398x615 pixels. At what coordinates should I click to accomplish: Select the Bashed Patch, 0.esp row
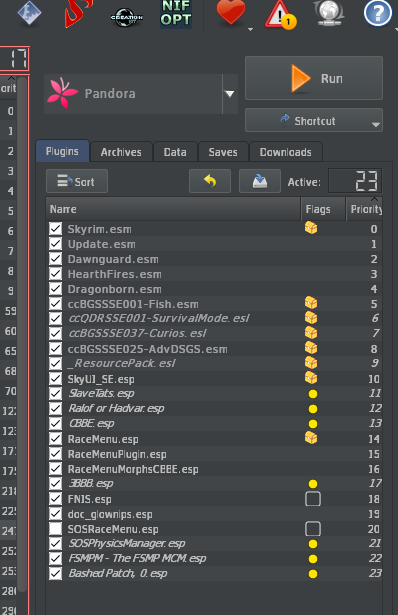click(x=214, y=573)
